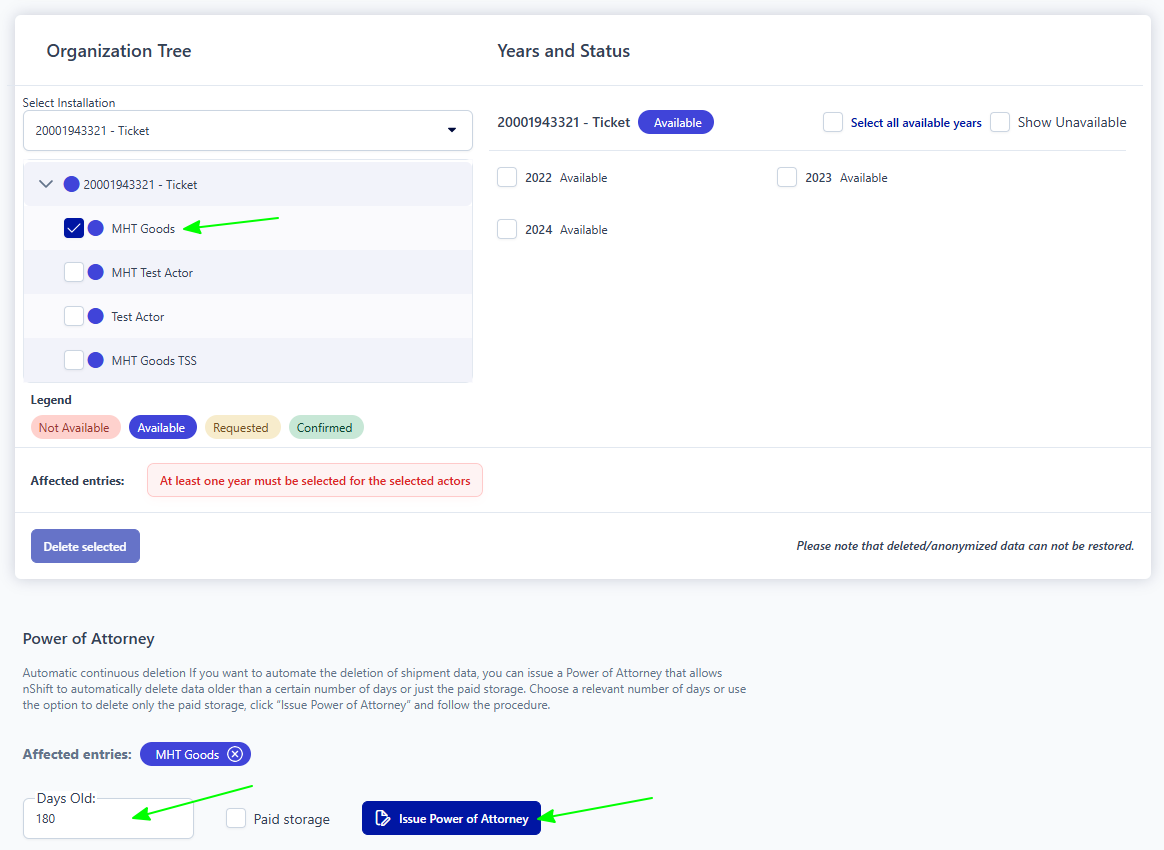Click the Select all available years link

coord(915,123)
